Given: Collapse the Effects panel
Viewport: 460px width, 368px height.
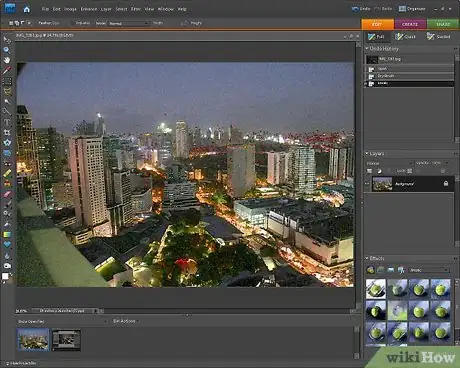Looking at the screenshot, I should tap(367, 258).
